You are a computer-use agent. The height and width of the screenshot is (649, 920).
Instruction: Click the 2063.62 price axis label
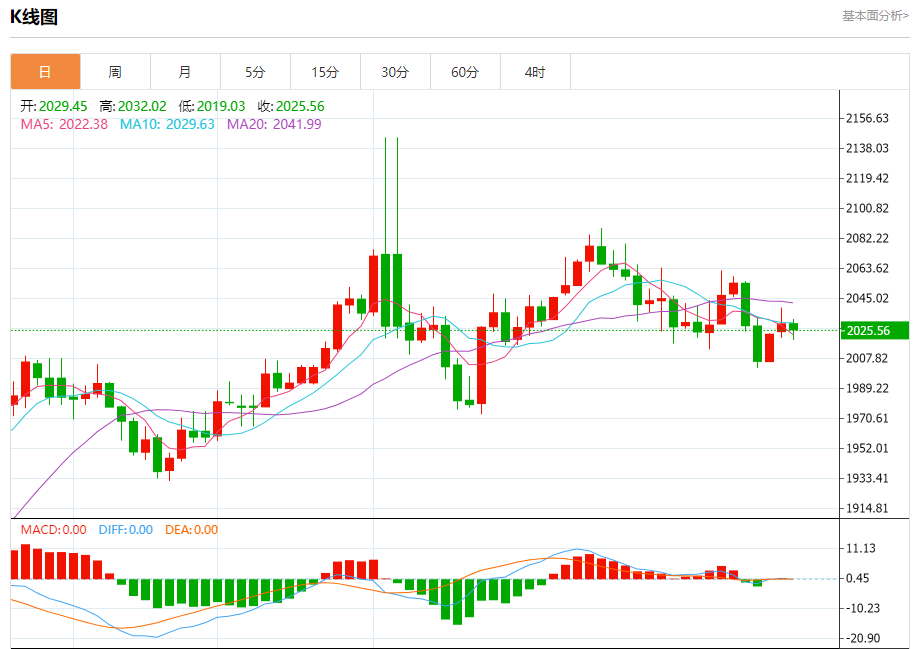pyautogui.click(x=867, y=268)
